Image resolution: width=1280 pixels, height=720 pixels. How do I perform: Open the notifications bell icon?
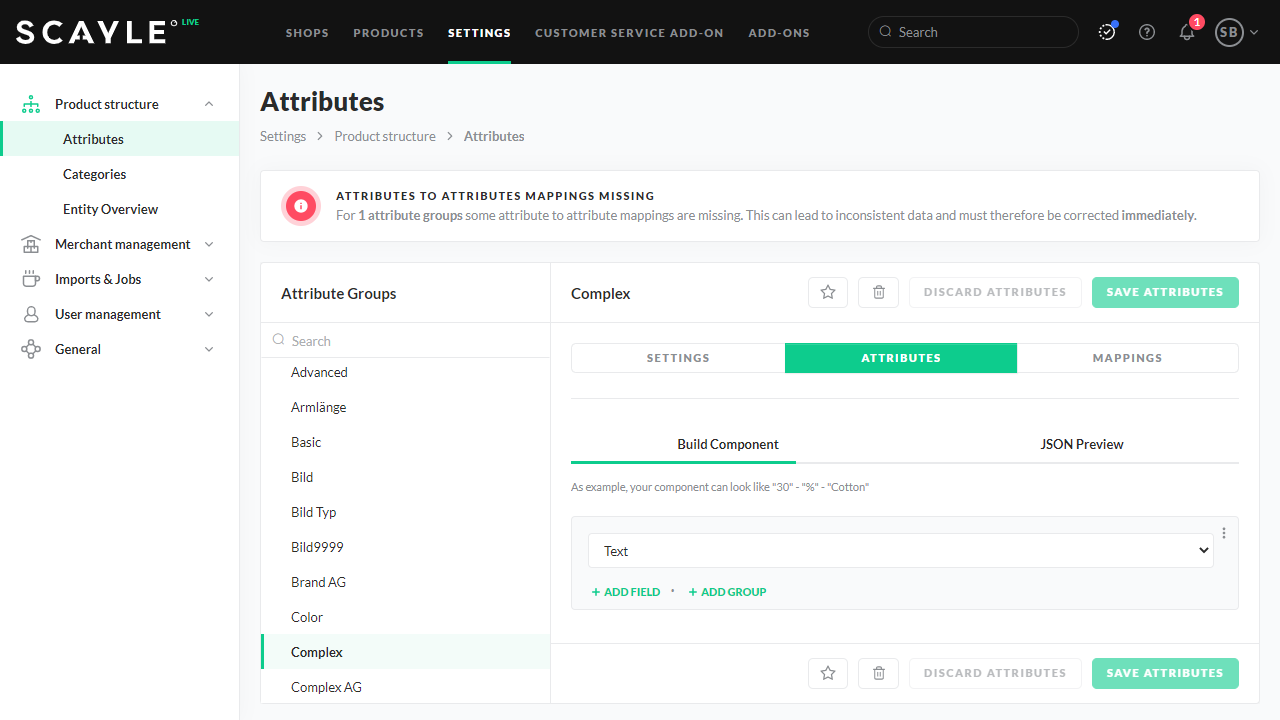1187,32
